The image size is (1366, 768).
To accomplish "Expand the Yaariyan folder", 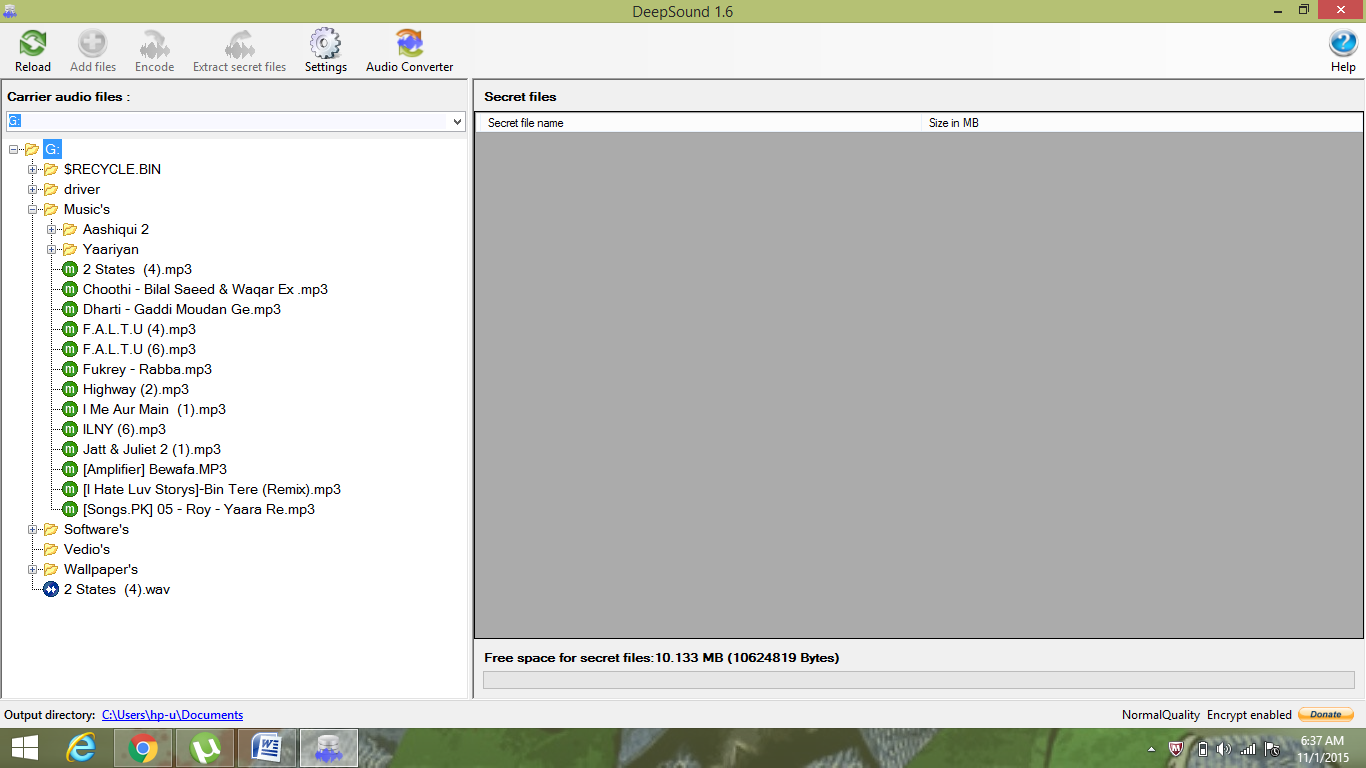I will (51, 249).
